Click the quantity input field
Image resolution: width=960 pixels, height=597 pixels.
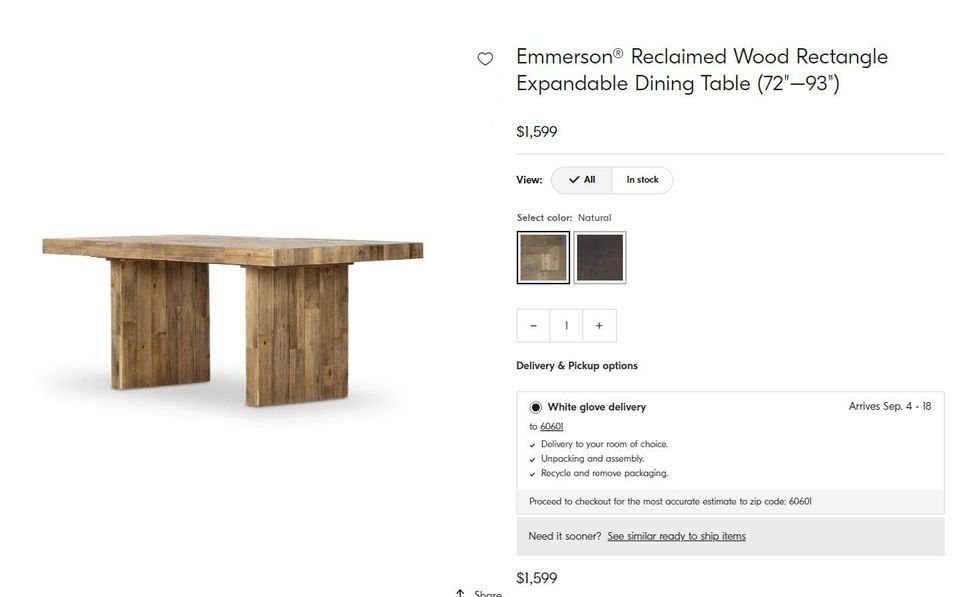coord(566,326)
